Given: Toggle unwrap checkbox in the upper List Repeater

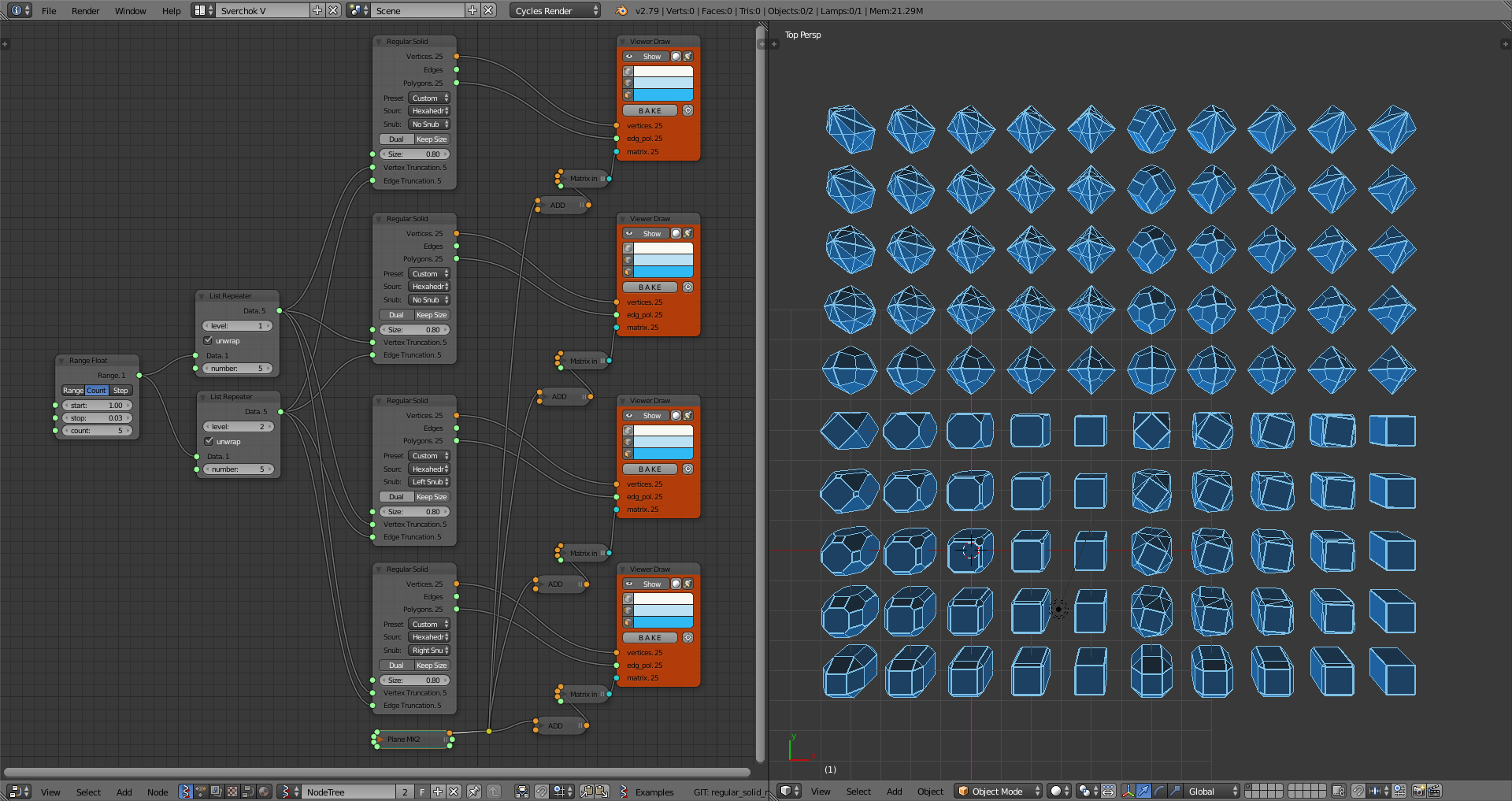Looking at the screenshot, I should pyautogui.click(x=208, y=341).
